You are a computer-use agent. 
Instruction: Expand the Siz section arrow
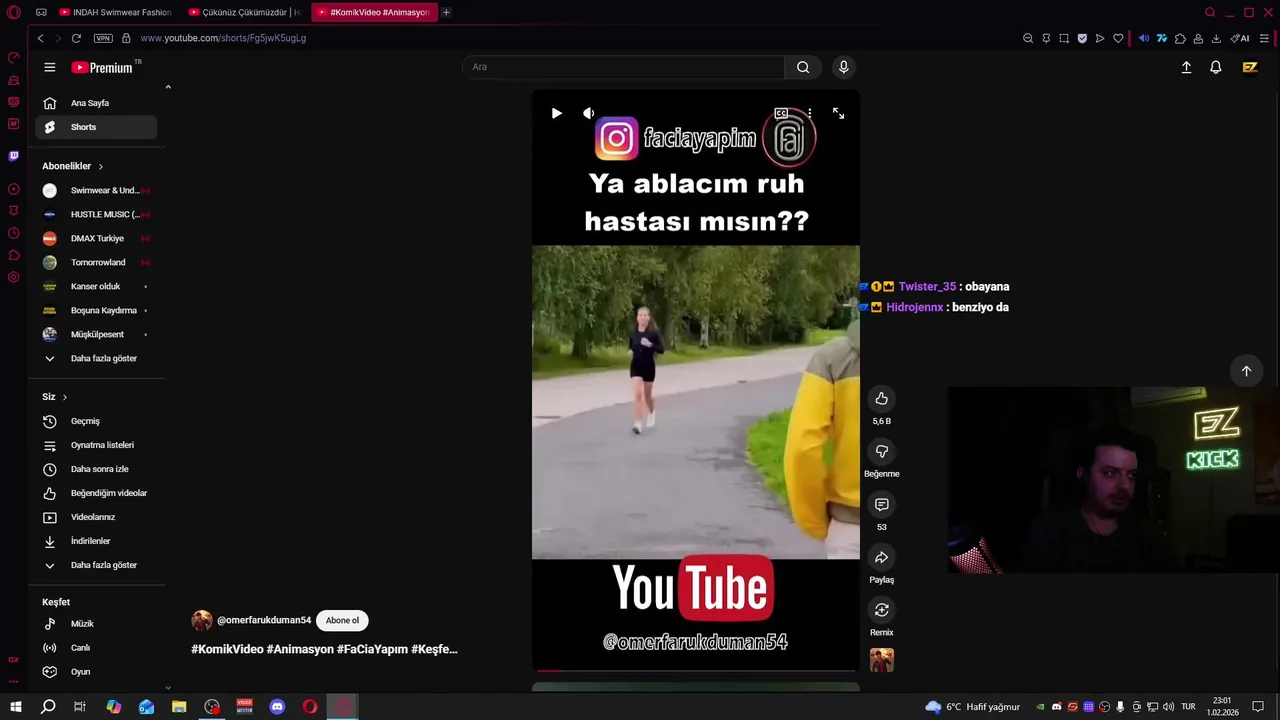point(65,397)
